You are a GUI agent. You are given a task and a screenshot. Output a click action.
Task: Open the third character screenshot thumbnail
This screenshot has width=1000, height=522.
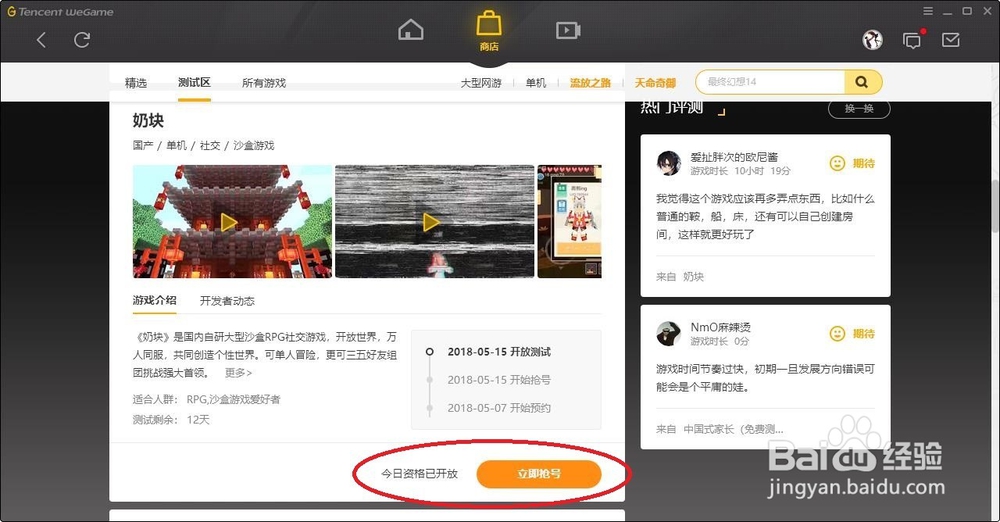point(570,221)
